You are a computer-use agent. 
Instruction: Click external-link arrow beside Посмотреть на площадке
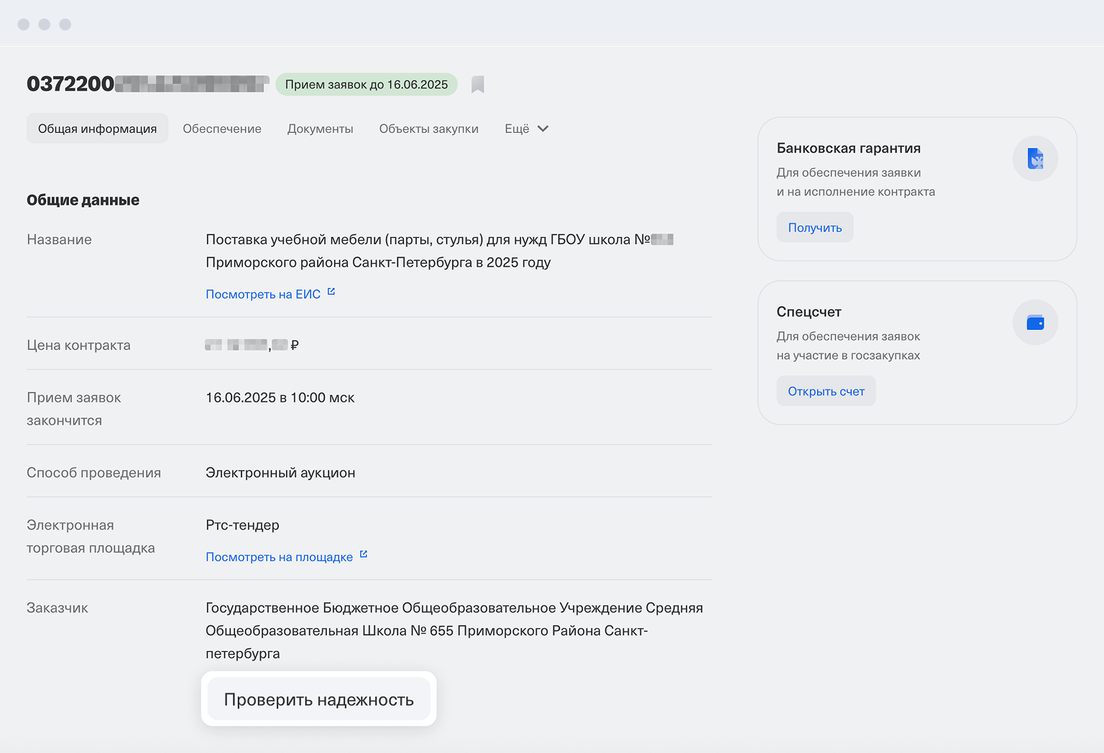point(363,555)
